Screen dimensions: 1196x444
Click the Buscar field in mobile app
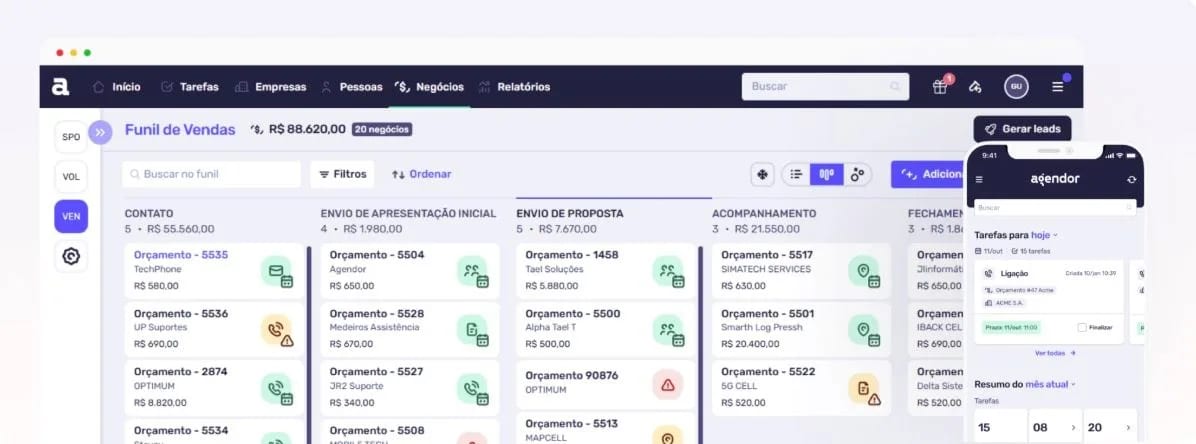click(x=1055, y=208)
